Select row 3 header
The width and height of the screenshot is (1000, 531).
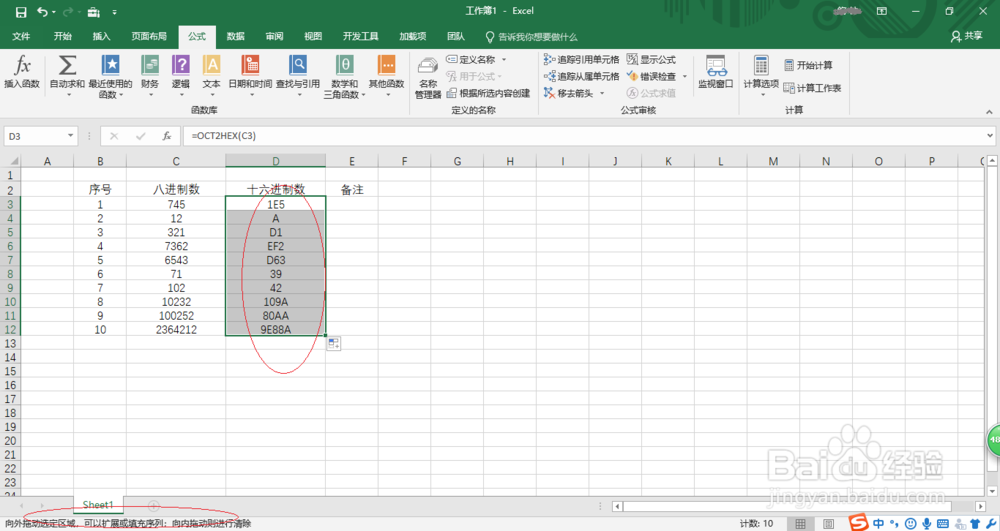coord(10,205)
